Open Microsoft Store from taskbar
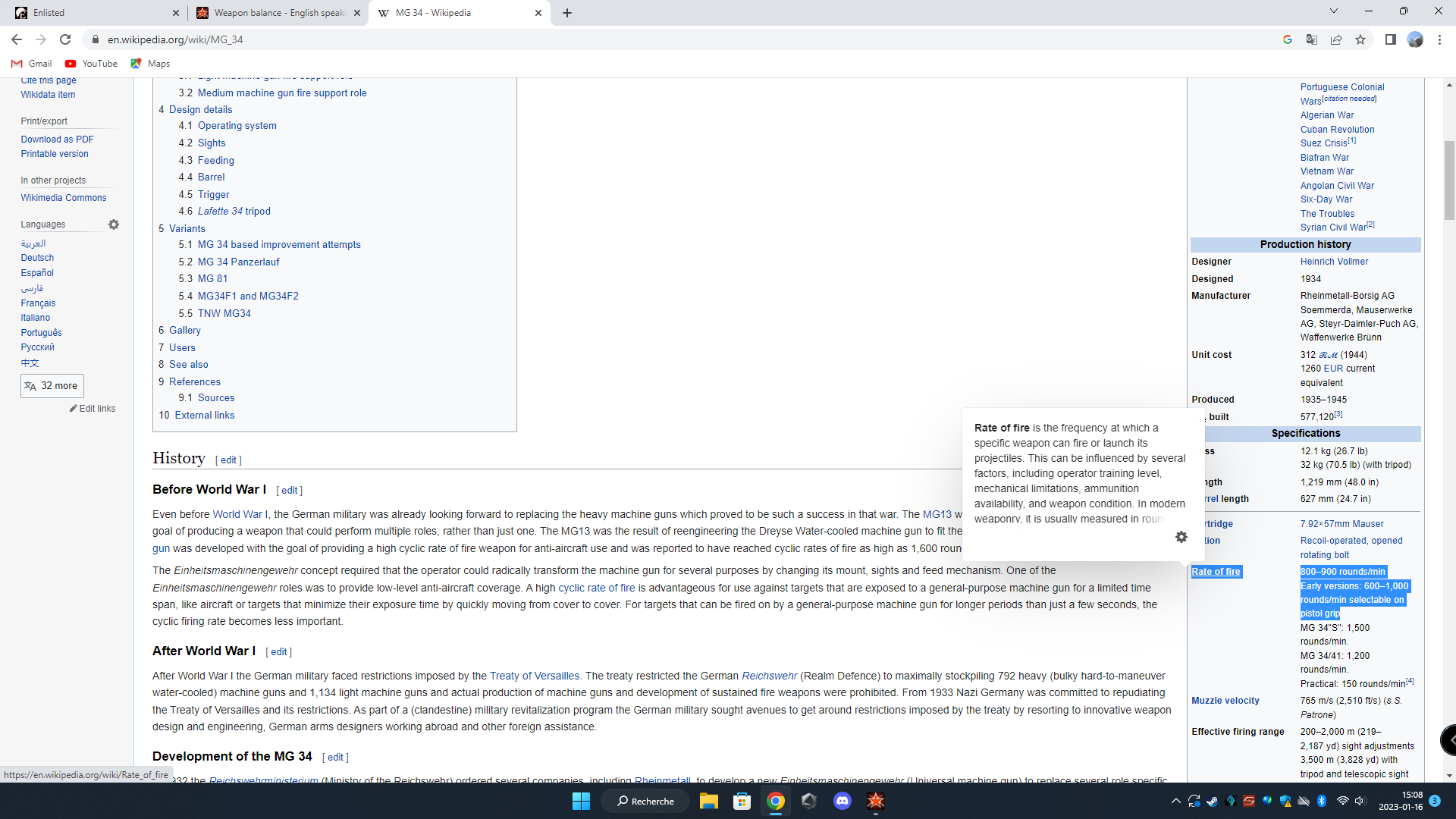 pyautogui.click(x=742, y=801)
